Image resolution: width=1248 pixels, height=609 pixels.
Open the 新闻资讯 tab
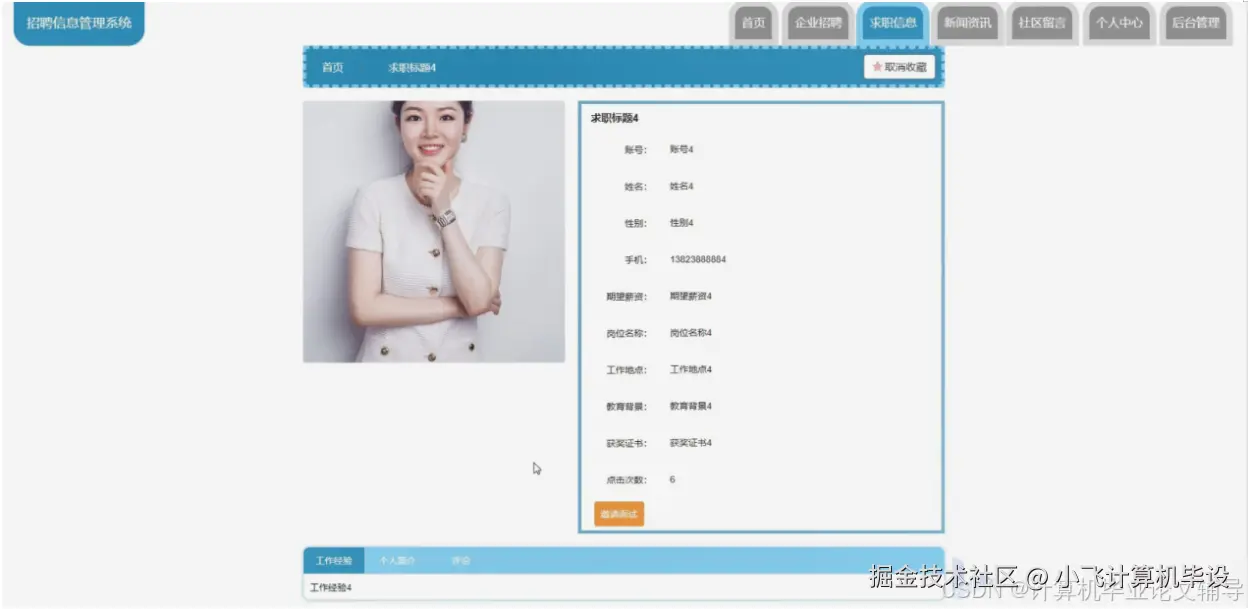tap(967, 23)
